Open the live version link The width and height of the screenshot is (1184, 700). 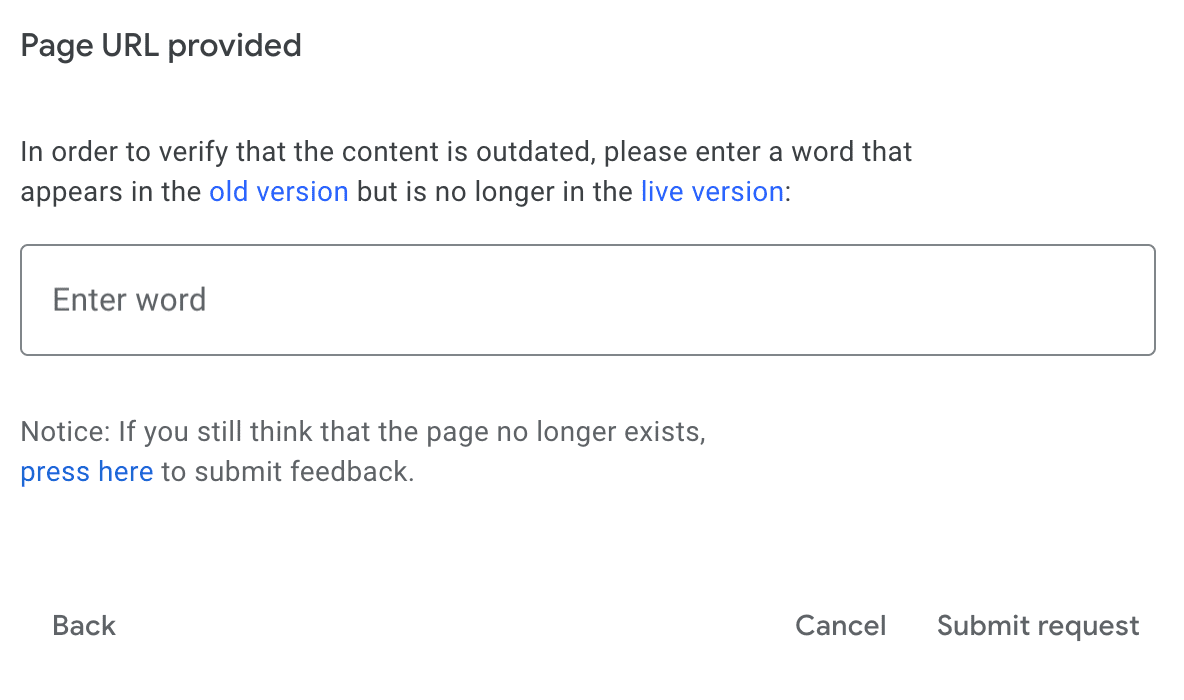712,192
